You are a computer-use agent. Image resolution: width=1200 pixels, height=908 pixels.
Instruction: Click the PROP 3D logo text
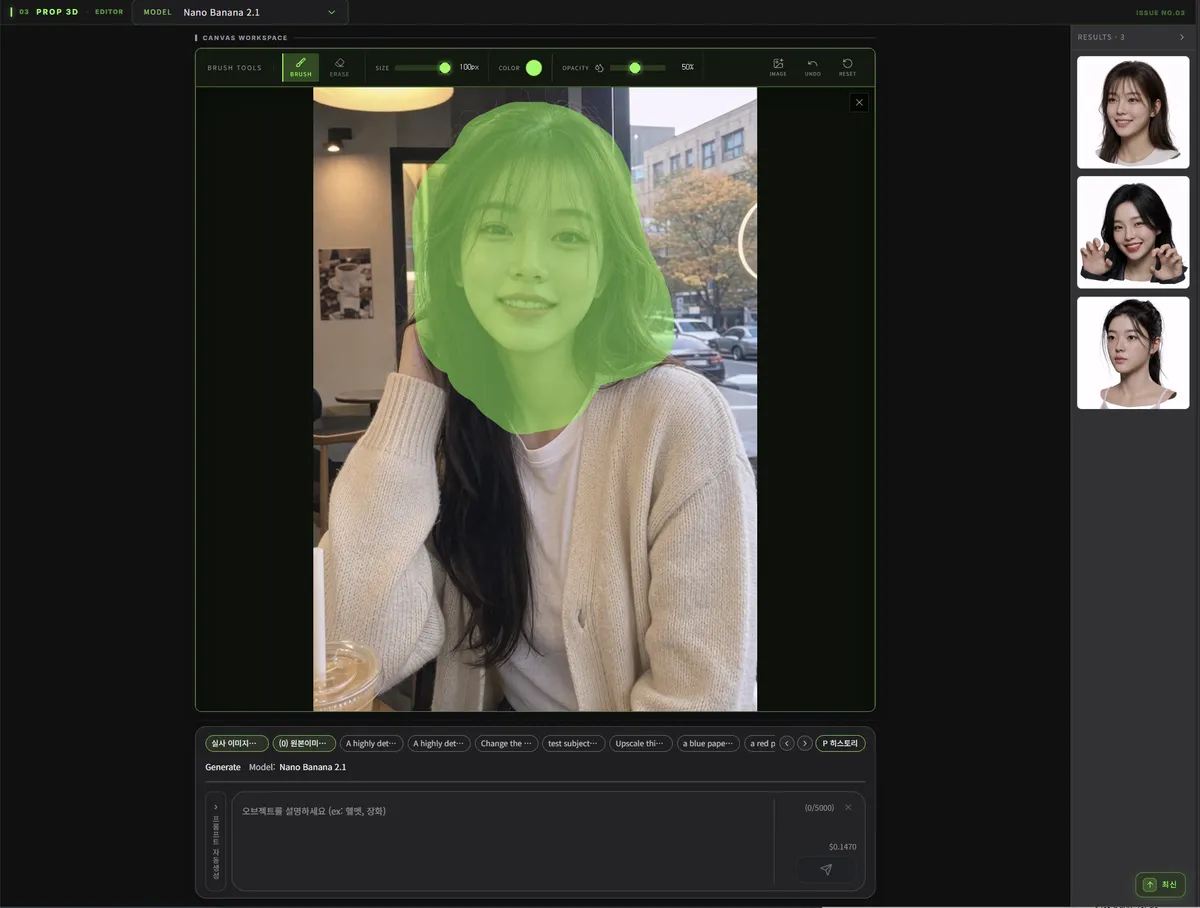57,12
